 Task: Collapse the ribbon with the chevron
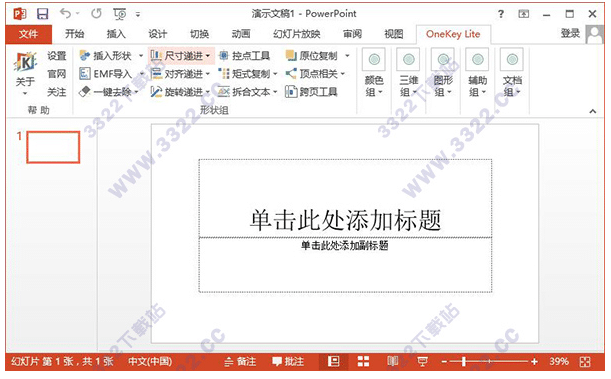click(x=593, y=111)
